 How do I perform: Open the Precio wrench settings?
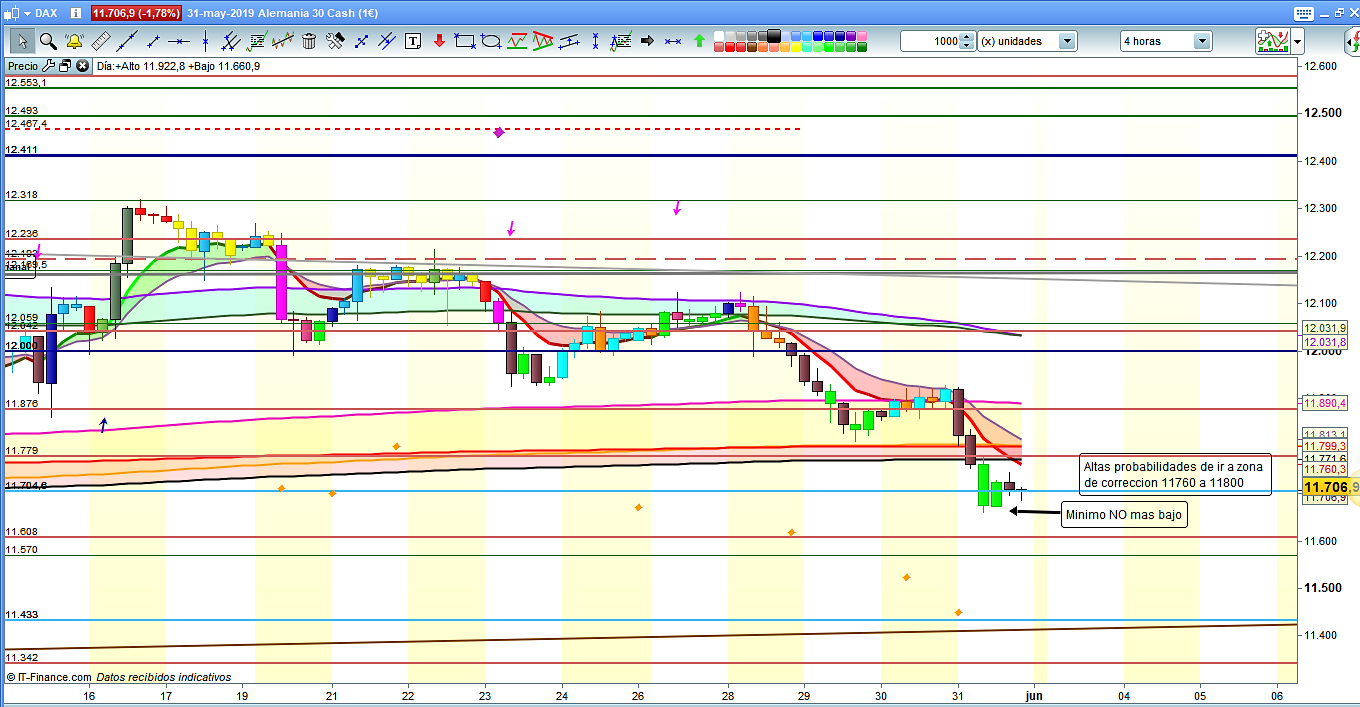click(47, 66)
